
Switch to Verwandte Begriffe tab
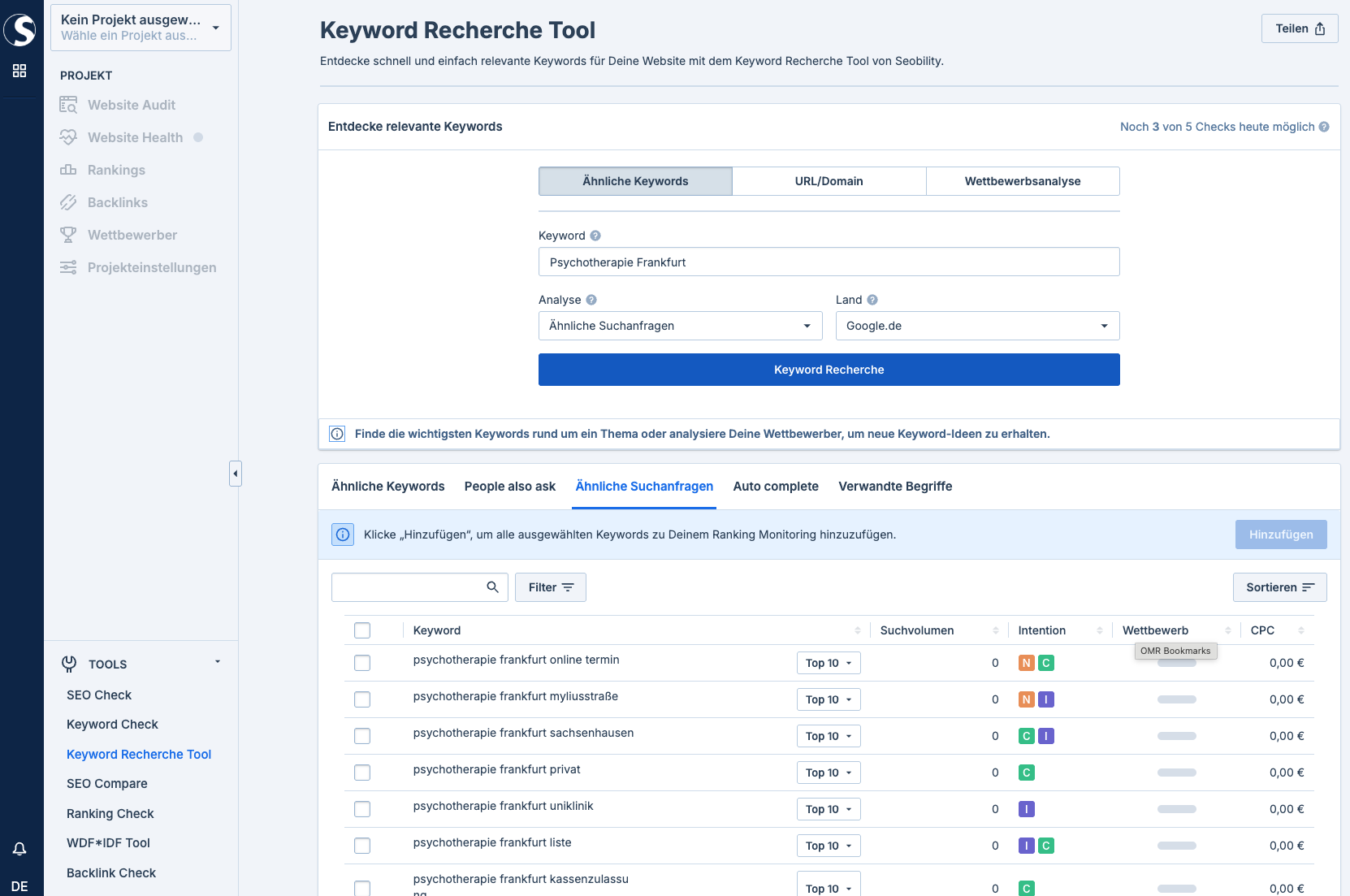[895, 487]
